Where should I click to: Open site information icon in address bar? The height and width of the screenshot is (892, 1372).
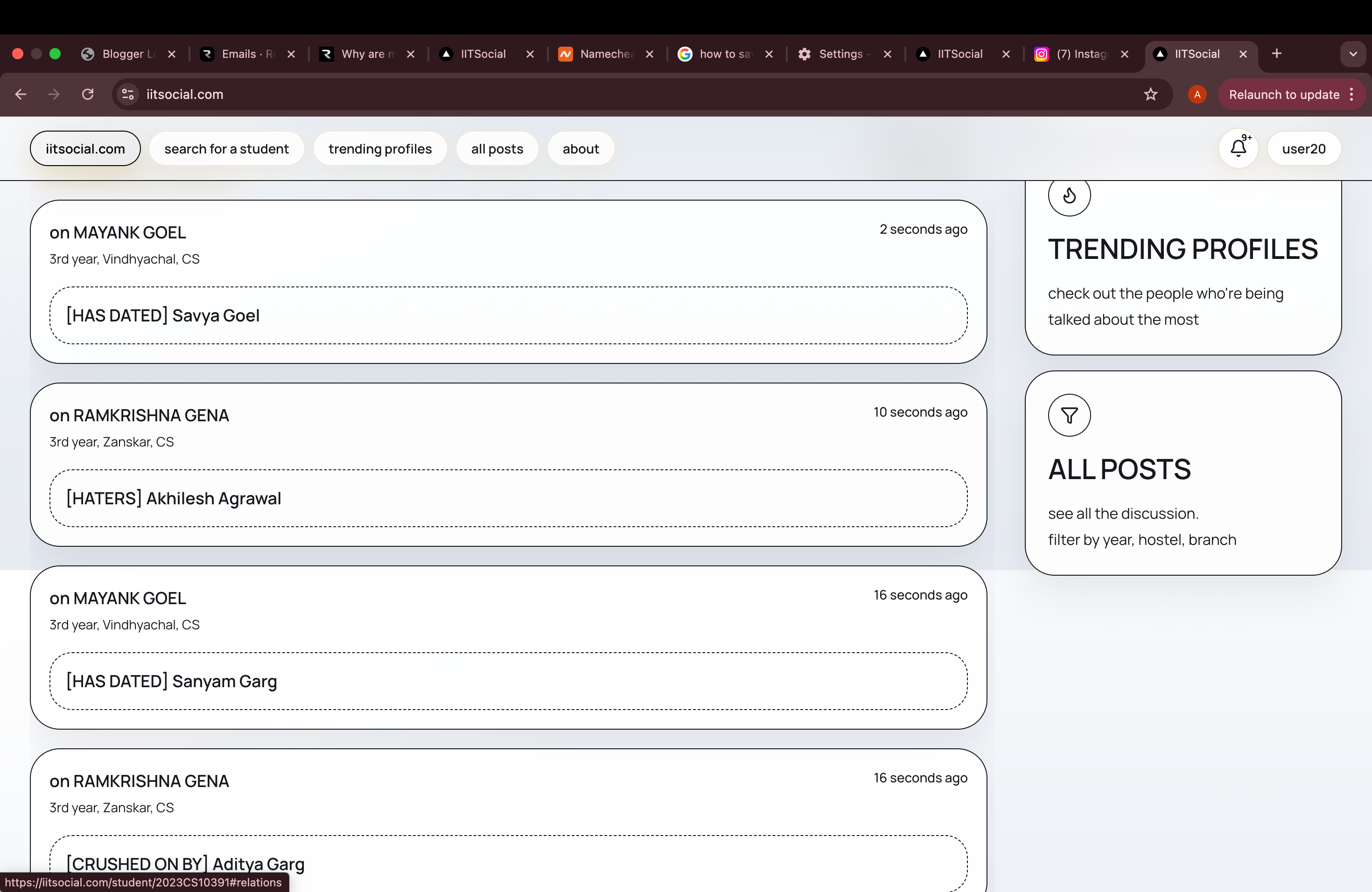pos(128,94)
